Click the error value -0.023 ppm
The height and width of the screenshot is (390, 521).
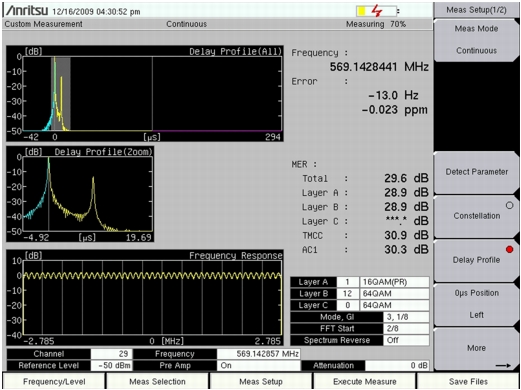pos(395,110)
